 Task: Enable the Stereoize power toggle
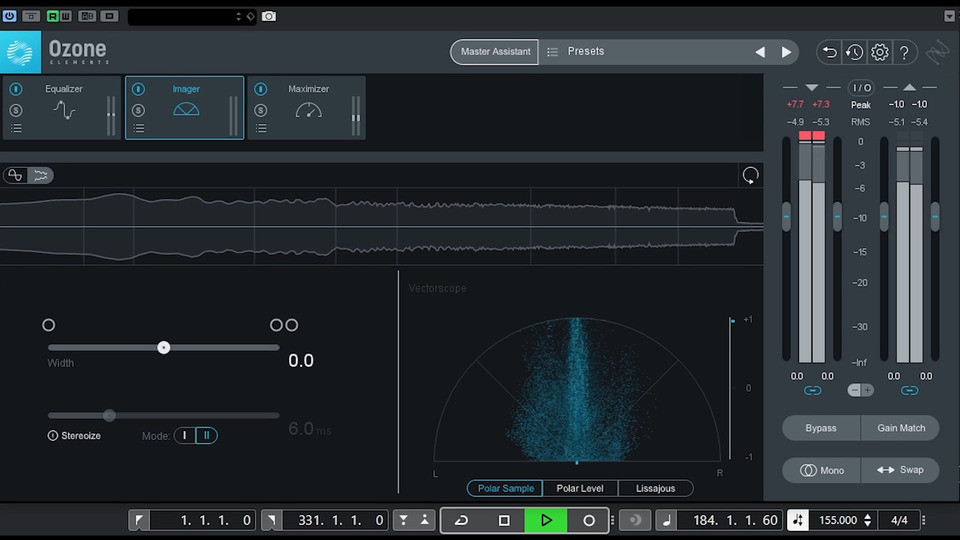pyautogui.click(x=53, y=436)
